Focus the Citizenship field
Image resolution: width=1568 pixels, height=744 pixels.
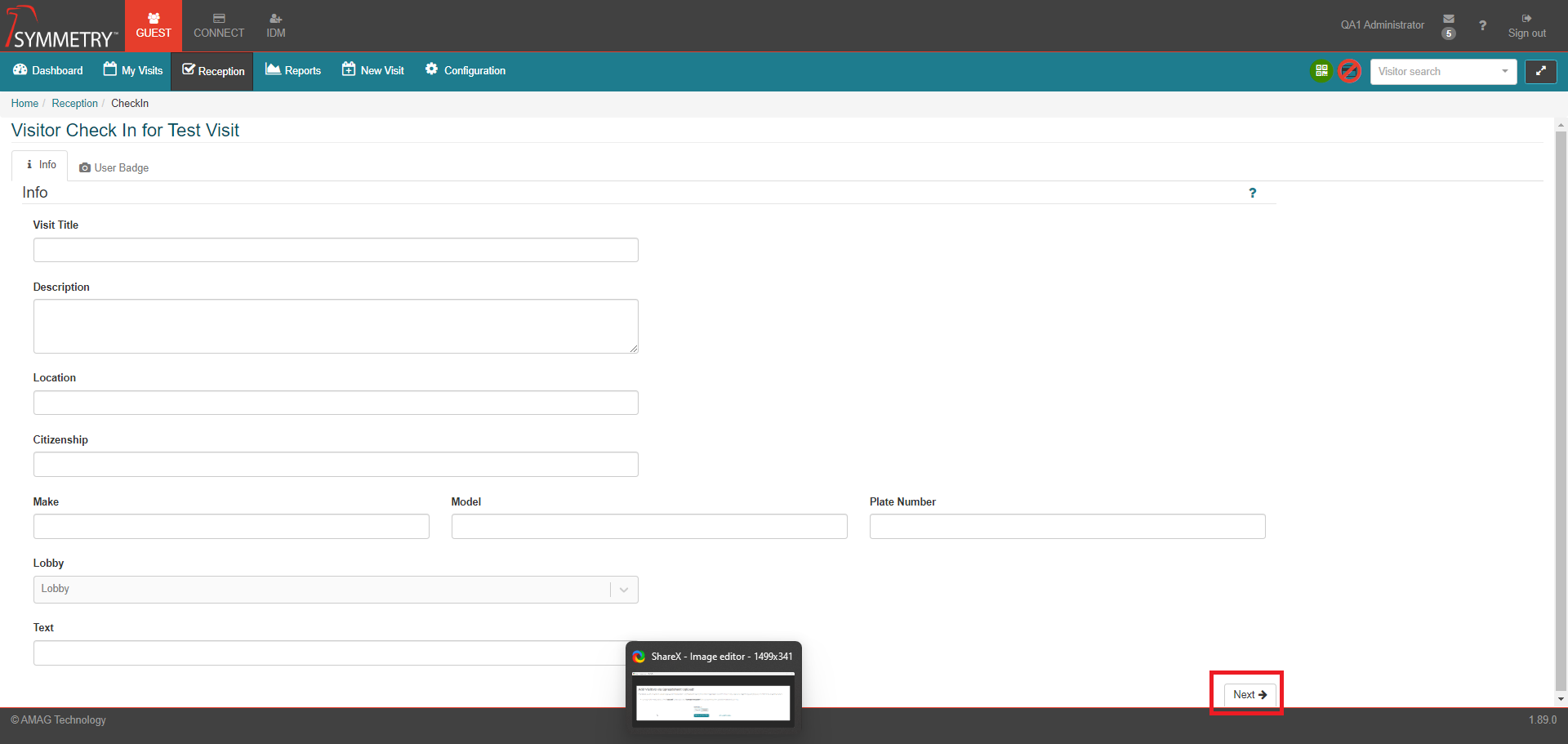coord(336,465)
